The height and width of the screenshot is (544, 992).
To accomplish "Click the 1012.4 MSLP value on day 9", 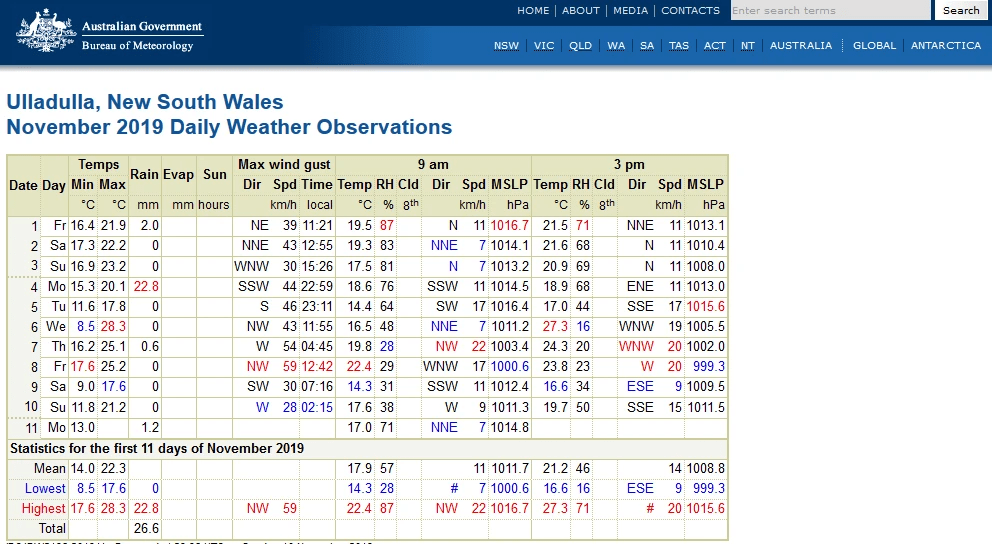I will click(x=509, y=386).
